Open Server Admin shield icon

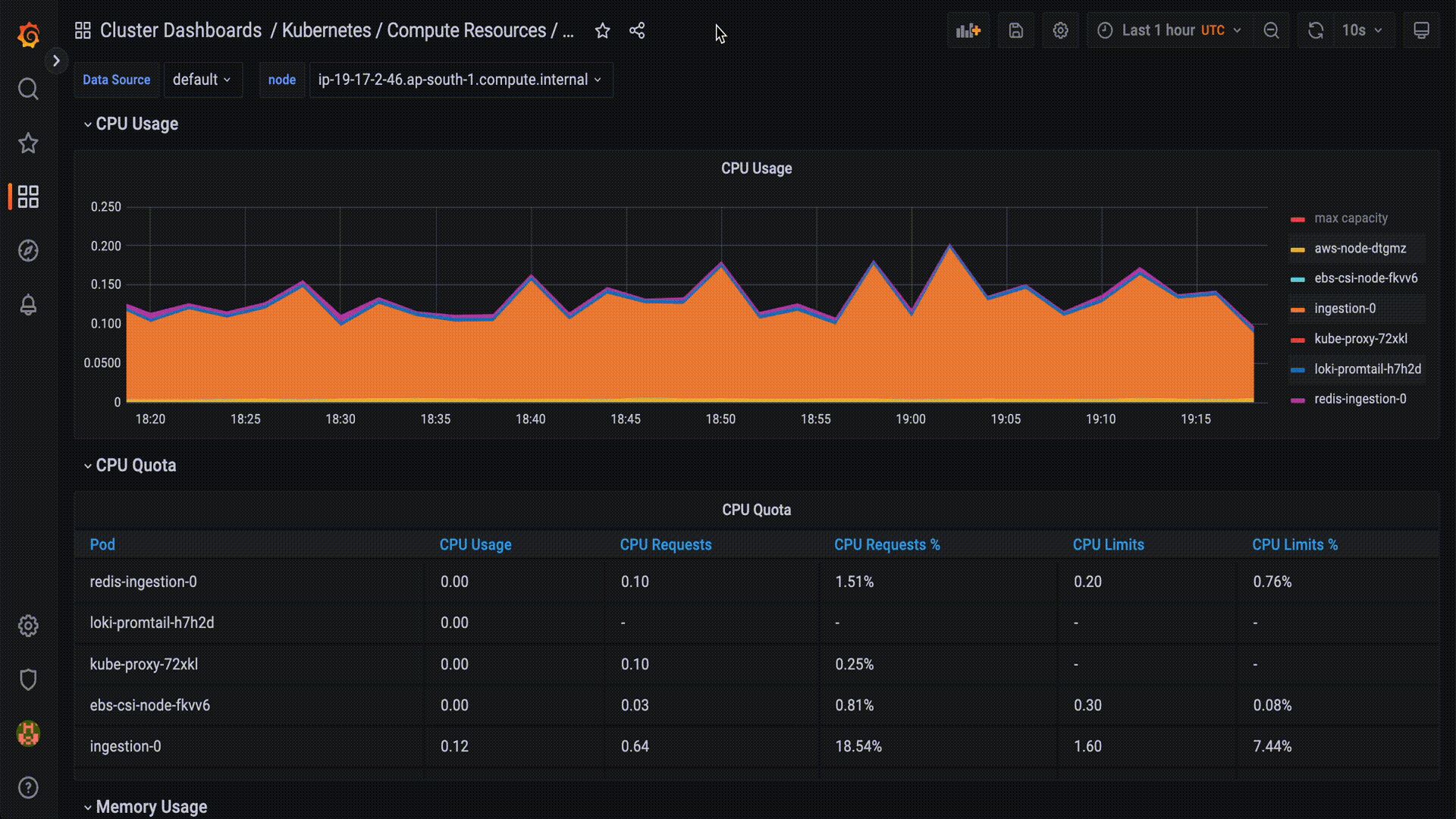point(28,679)
